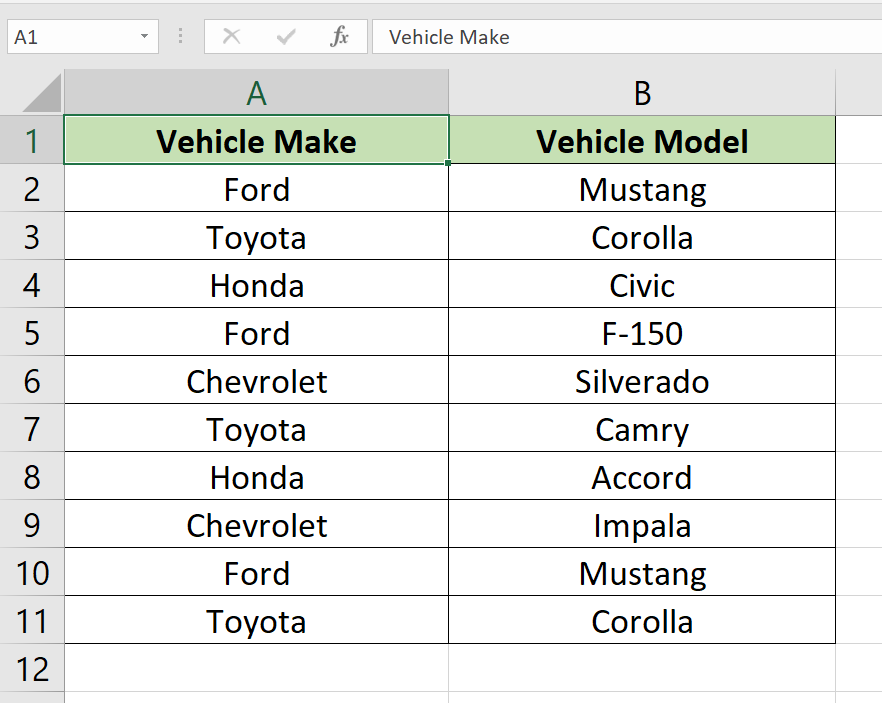
Task: Select the Toyota cell in row 7
Action: pos(256,428)
